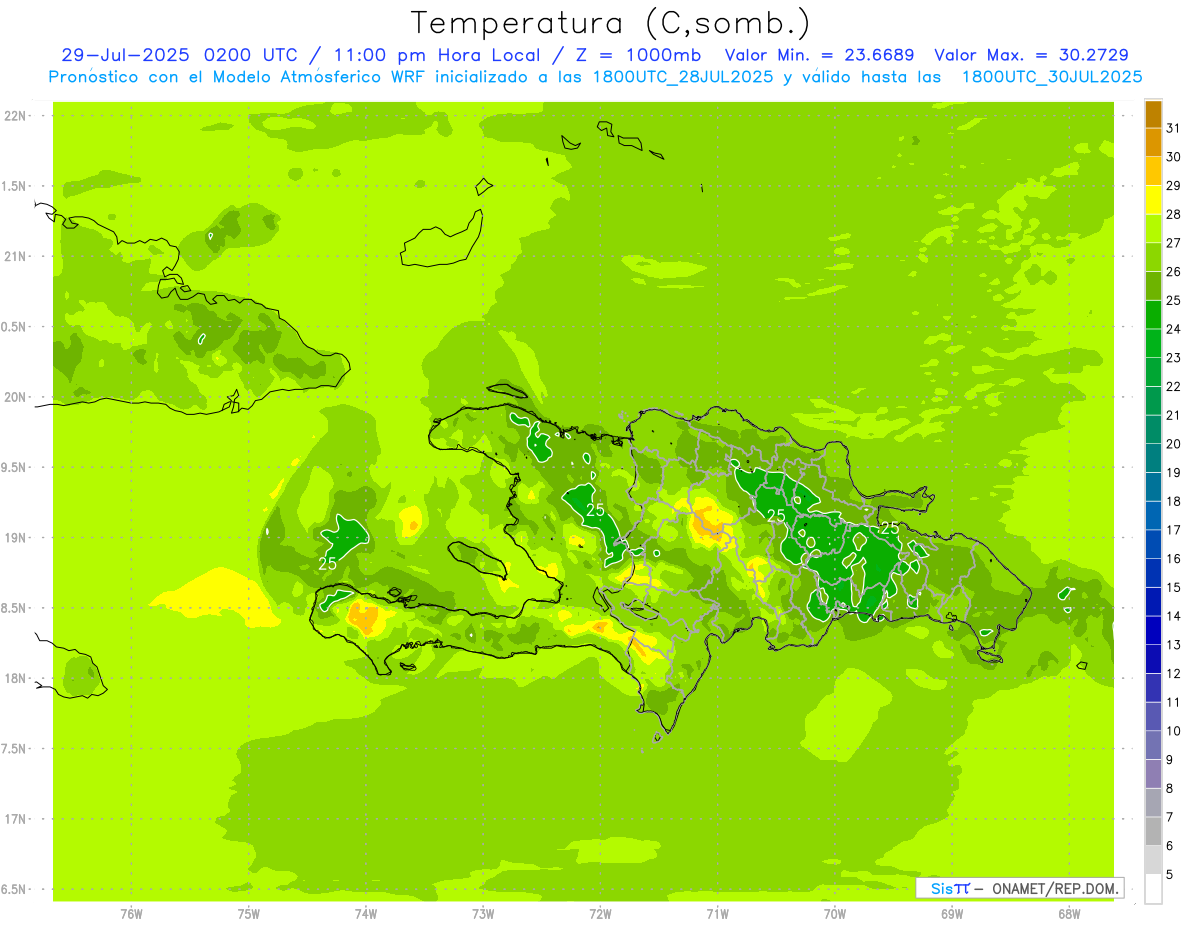Click the "25" contour label west of Haiti's southern peninsula

click(x=327, y=564)
